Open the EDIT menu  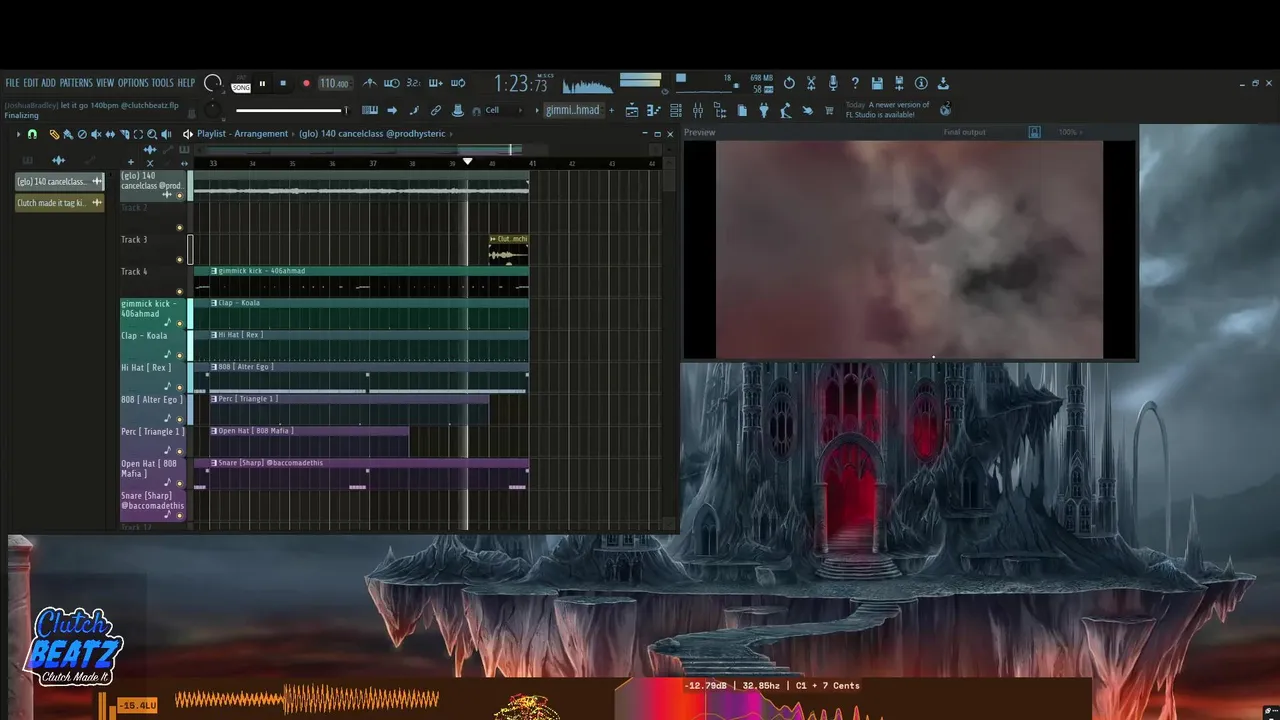31,83
